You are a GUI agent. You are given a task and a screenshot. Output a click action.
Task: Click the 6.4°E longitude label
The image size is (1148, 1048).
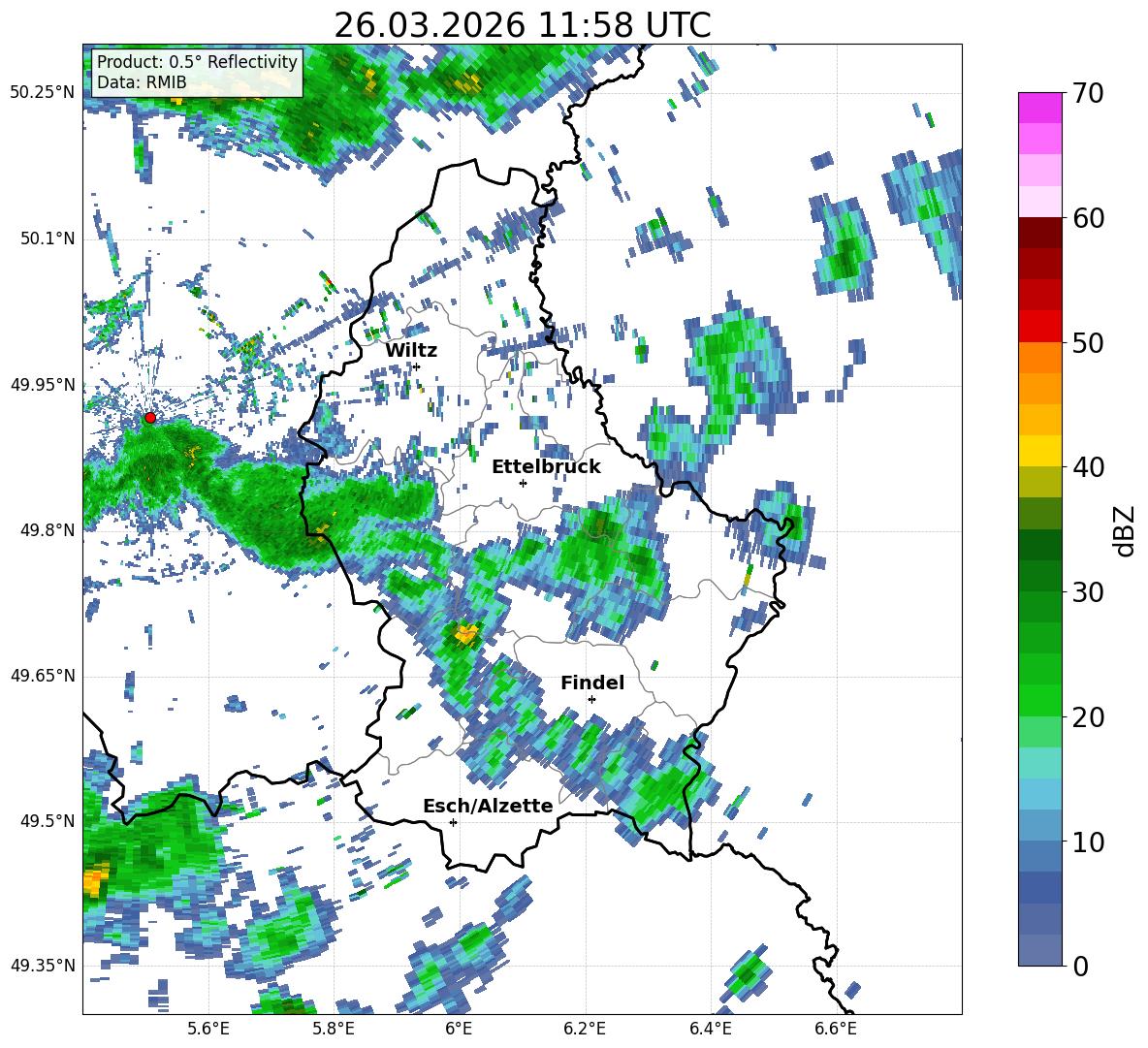[710, 1029]
